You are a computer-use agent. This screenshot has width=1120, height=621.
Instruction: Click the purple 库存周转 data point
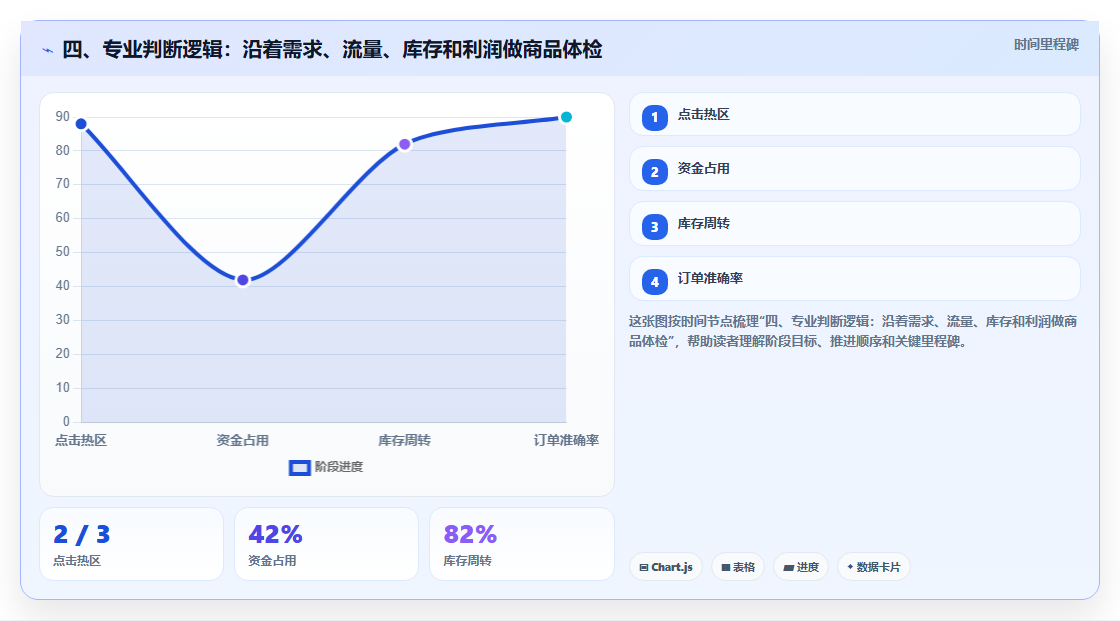[x=404, y=144]
